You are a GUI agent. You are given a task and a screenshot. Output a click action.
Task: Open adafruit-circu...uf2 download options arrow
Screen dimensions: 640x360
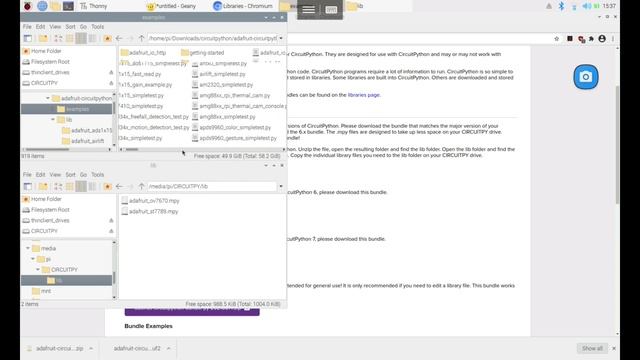click(x=168, y=349)
